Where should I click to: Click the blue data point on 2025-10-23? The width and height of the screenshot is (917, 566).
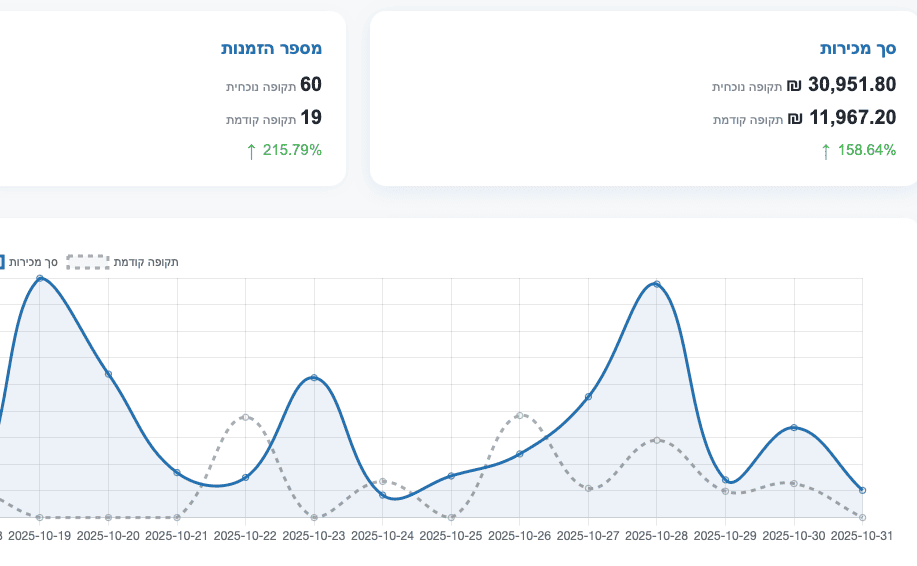pos(314,378)
